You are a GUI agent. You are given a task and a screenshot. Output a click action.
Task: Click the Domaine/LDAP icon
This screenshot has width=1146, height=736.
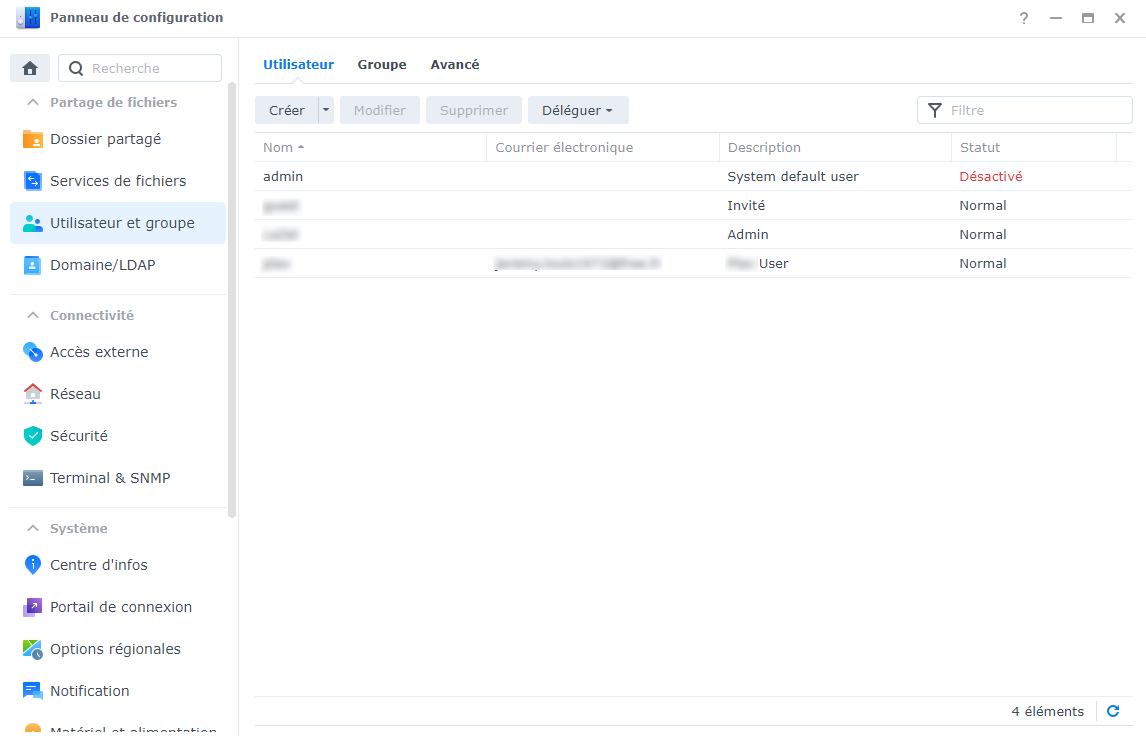point(33,265)
